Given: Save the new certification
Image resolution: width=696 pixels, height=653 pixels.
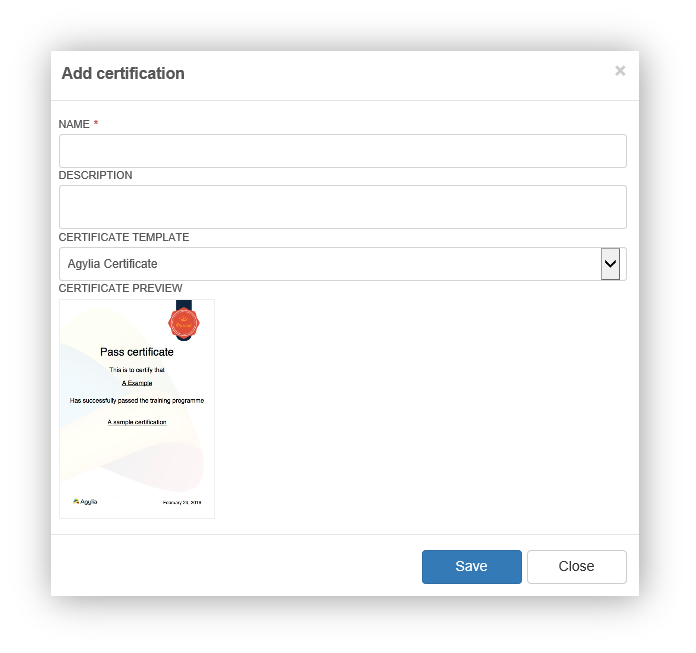Looking at the screenshot, I should pos(472,566).
